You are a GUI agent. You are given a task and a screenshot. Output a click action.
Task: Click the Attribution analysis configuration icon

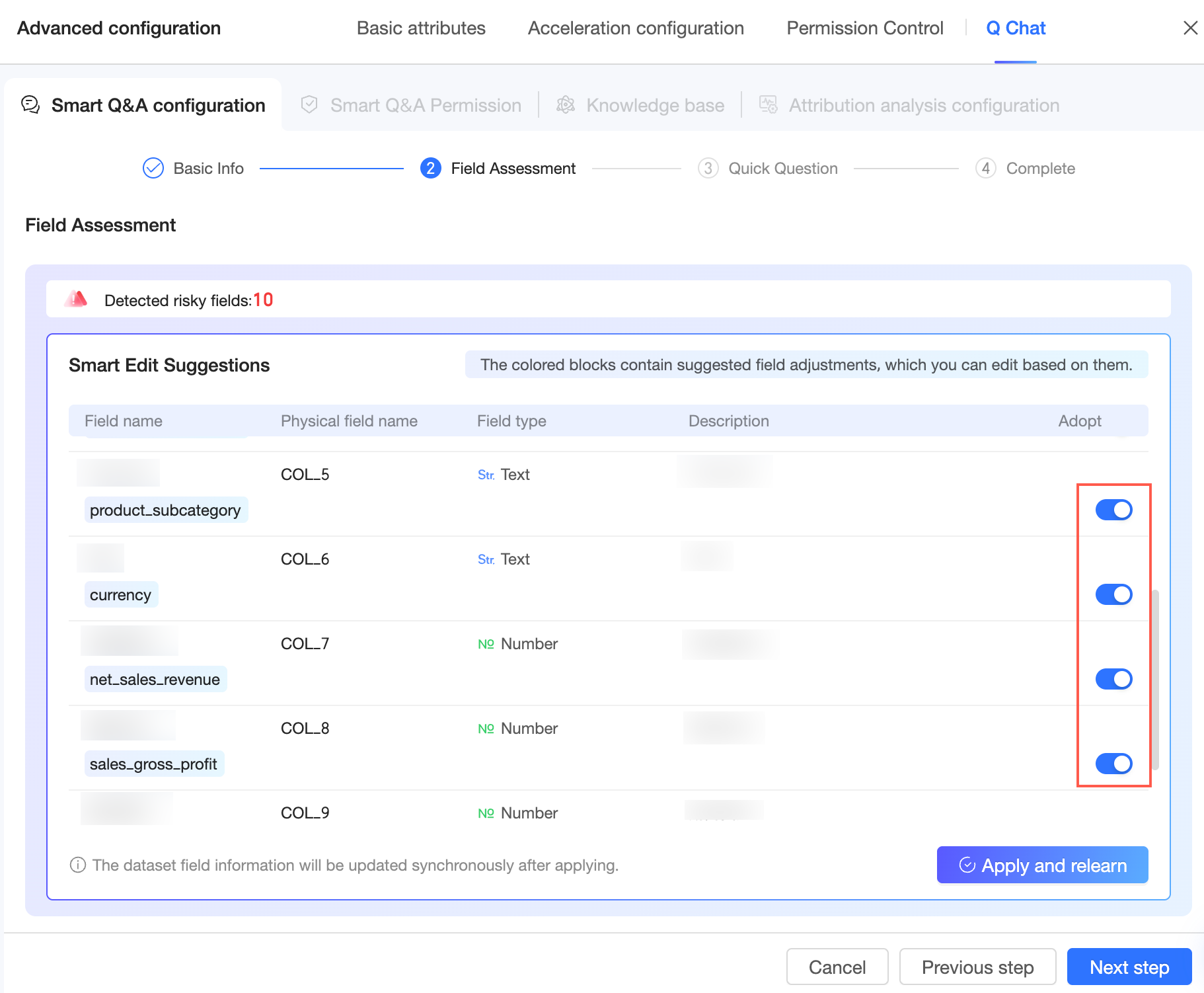pos(768,104)
